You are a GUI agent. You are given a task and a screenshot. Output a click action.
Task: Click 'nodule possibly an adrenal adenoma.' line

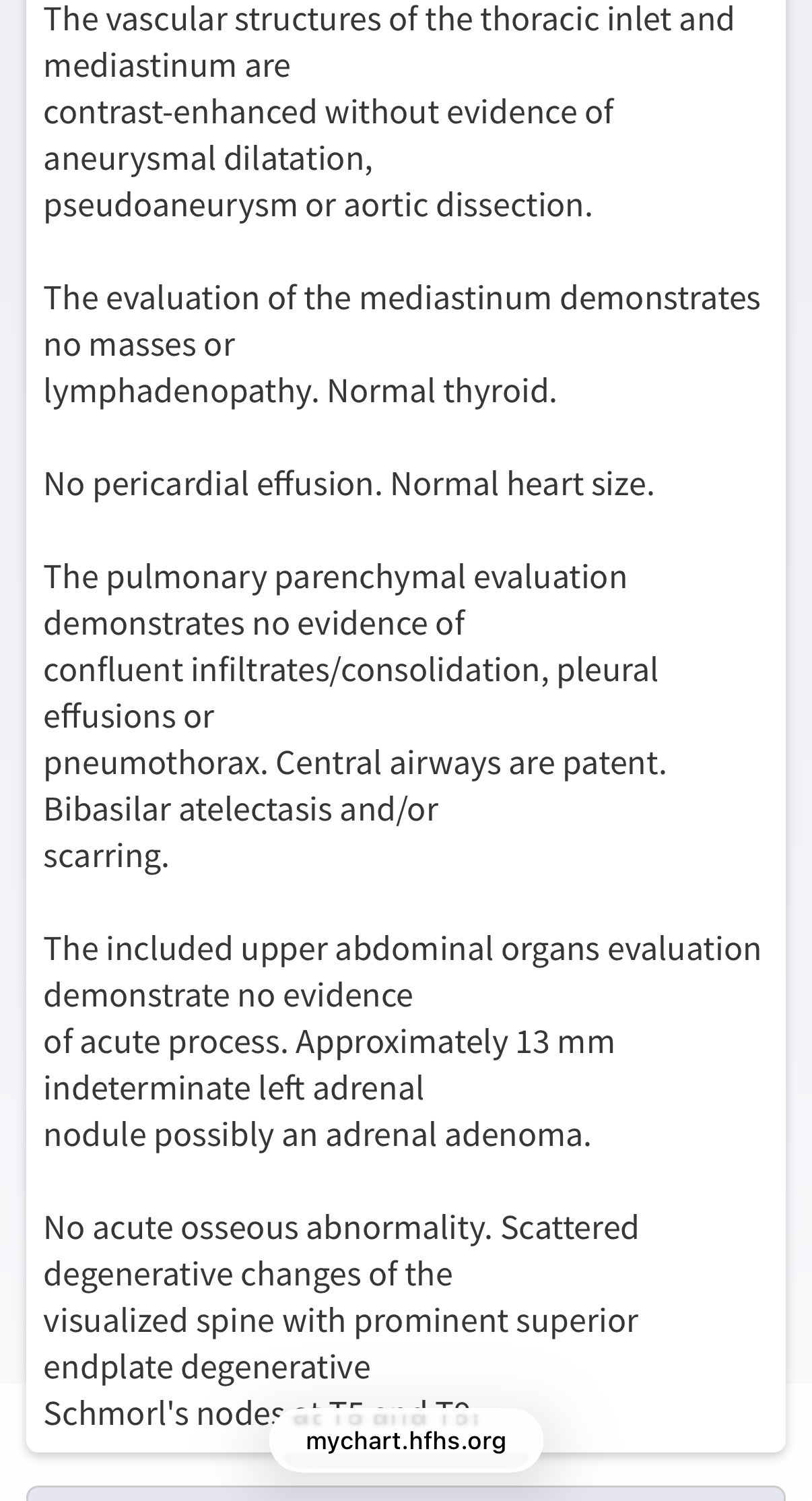[317, 1135]
